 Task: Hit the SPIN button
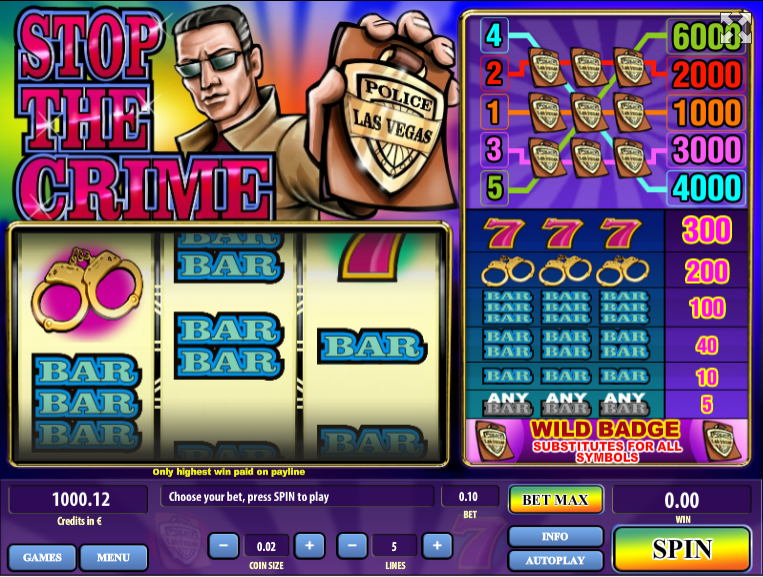point(682,549)
